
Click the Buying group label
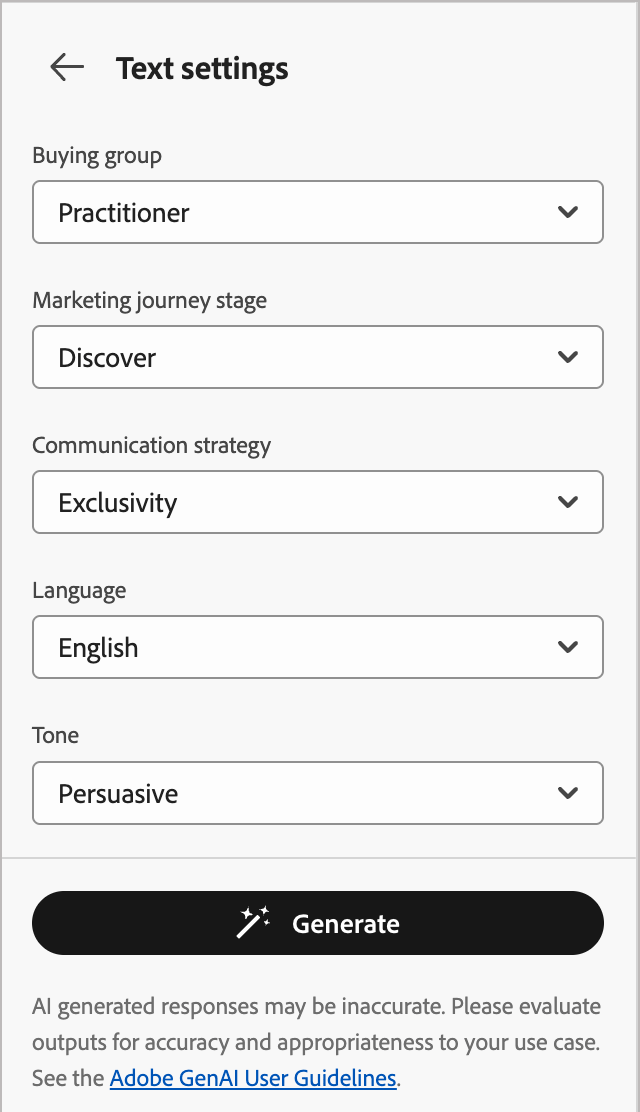[97, 156]
